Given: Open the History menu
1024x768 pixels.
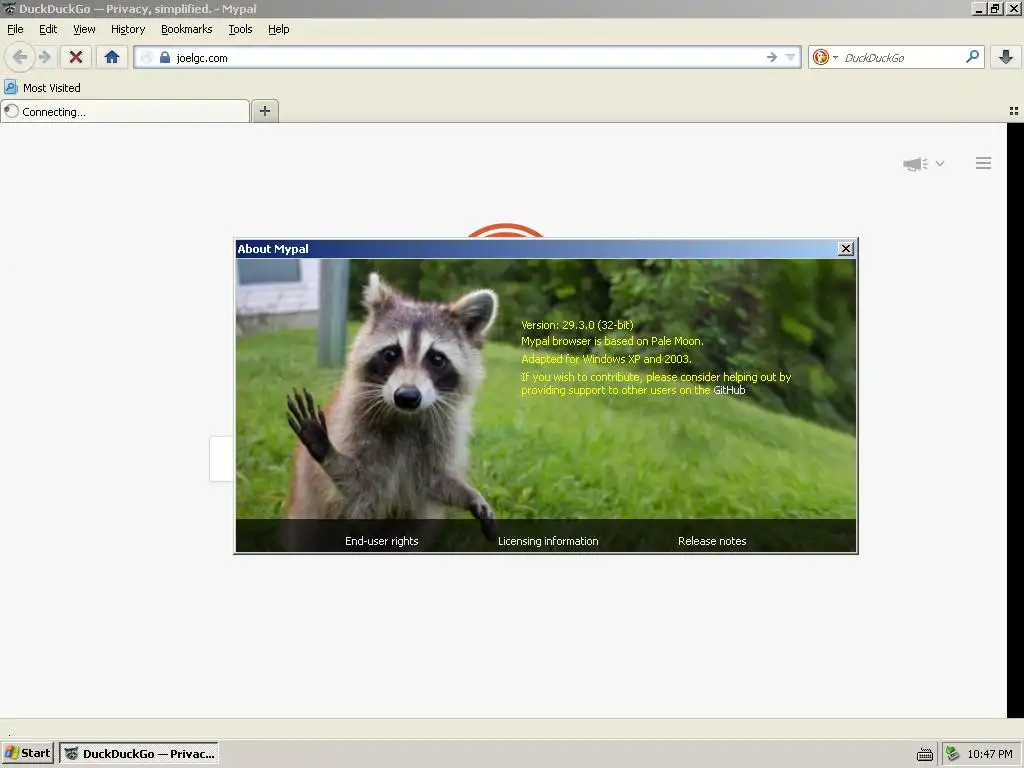Looking at the screenshot, I should (128, 29).
